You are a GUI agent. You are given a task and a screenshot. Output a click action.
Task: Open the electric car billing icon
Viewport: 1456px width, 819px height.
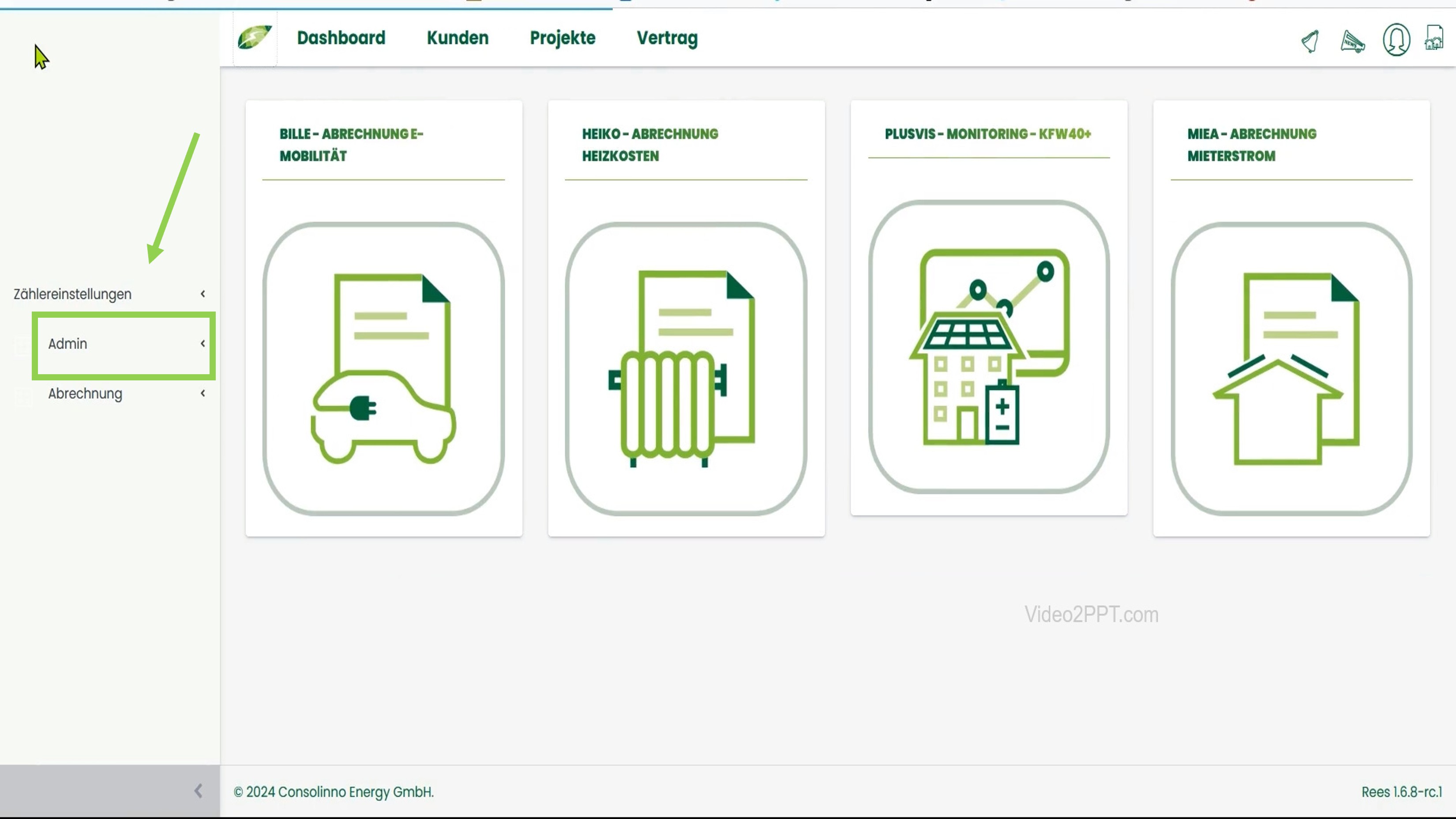[x=384, y=368]
